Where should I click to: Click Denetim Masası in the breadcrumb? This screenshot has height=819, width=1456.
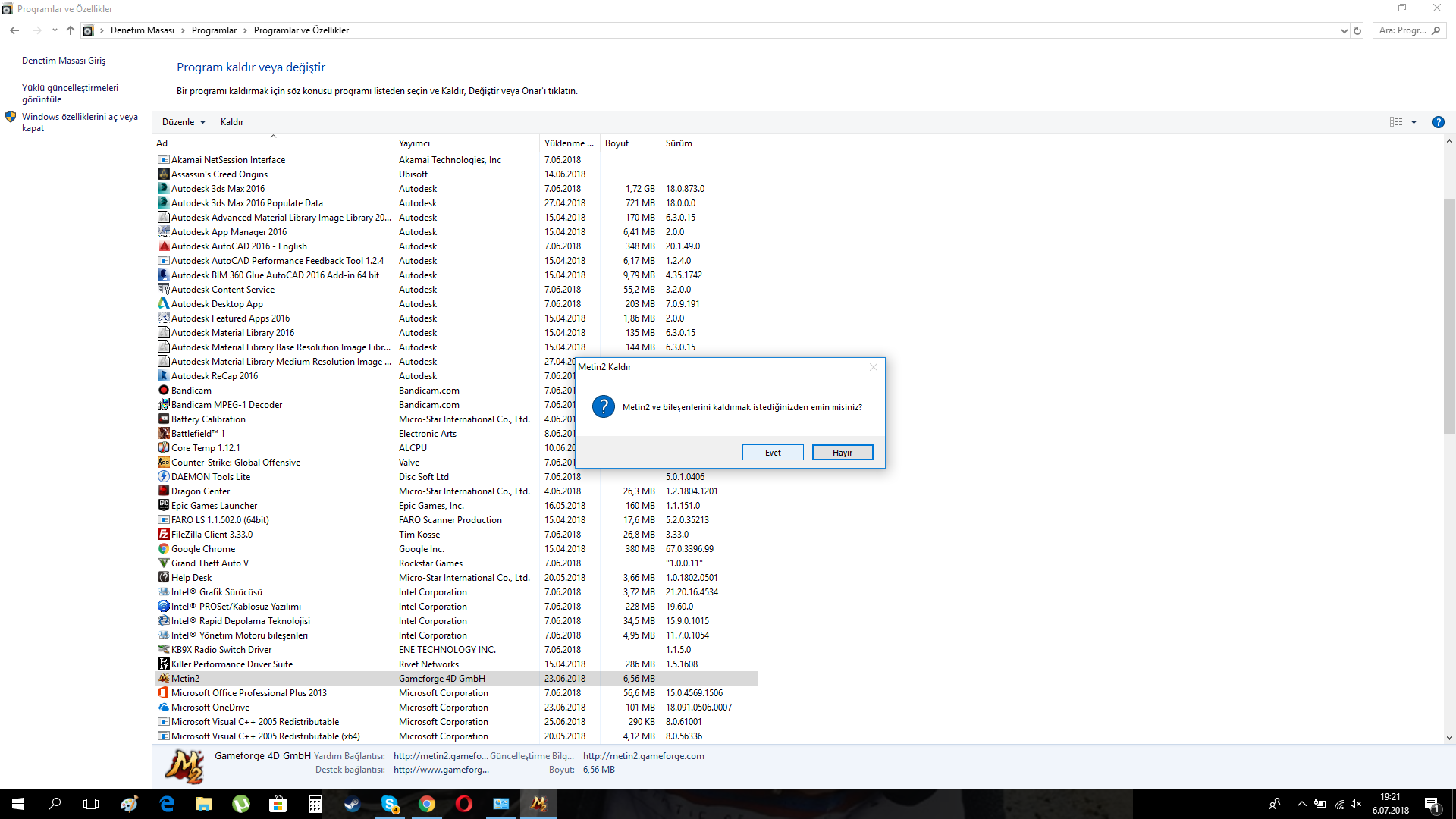(x=143, y=30)
